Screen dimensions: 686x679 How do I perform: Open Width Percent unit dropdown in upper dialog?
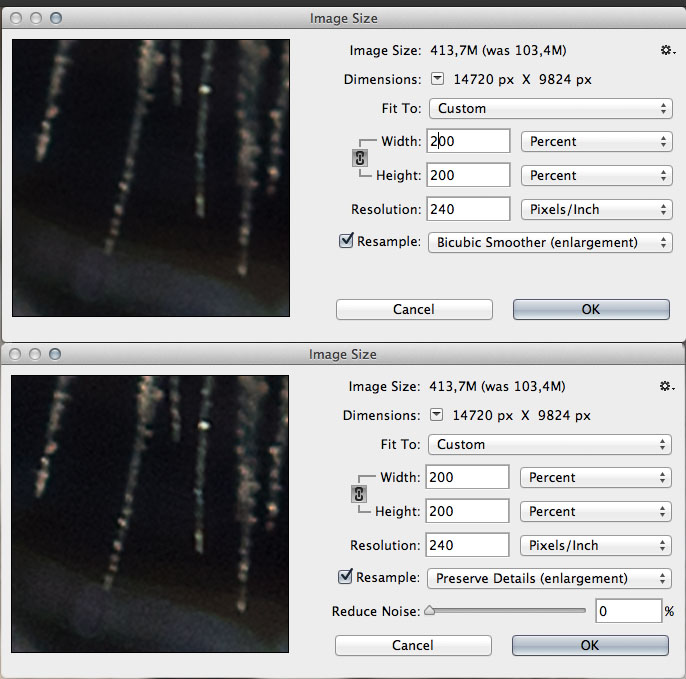[597, 141]
